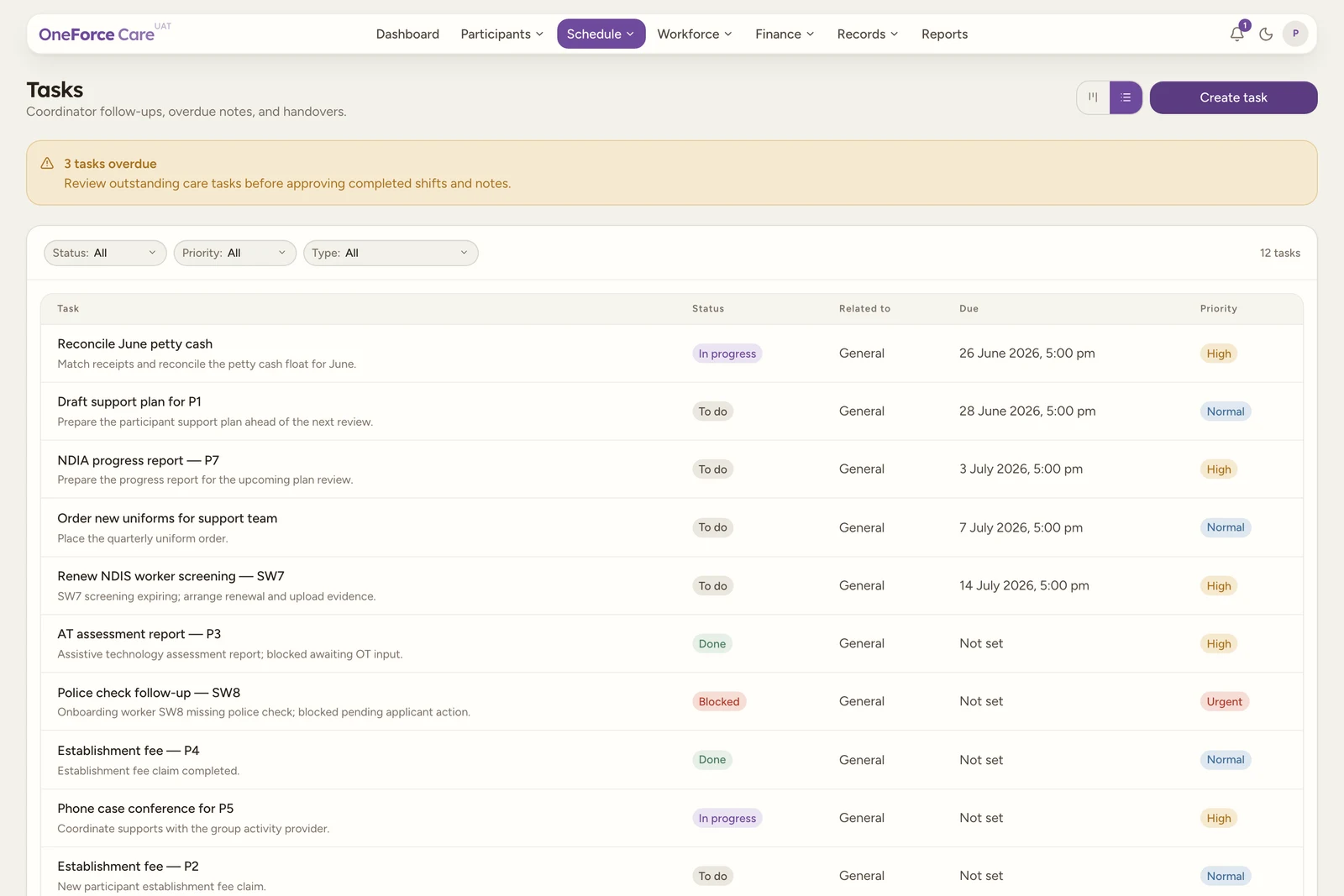
Task: Sort by the Task column header
Action: (68, 309)
